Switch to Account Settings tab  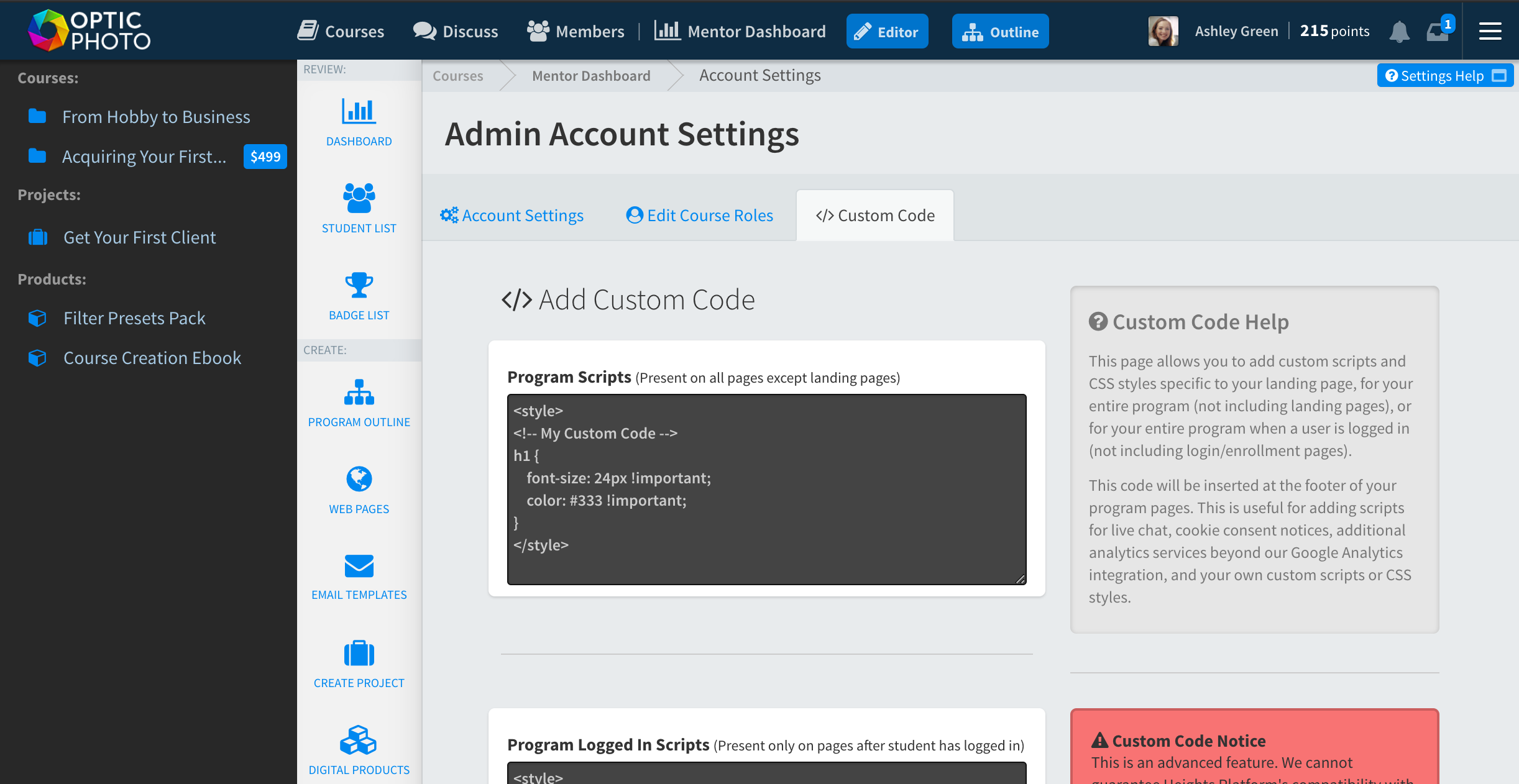click(512, 216)
